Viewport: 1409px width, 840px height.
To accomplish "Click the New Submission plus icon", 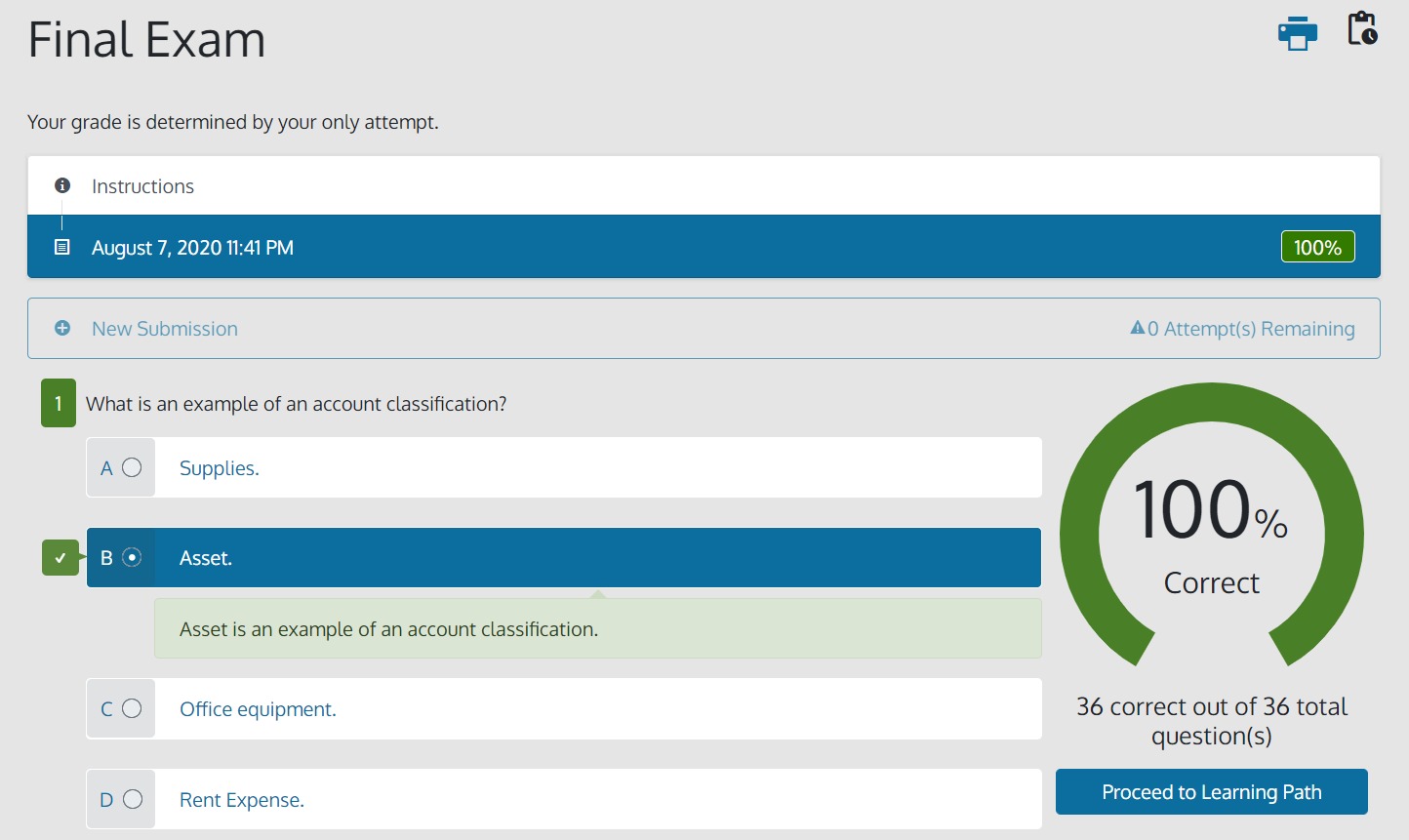I will click(62, 328).
